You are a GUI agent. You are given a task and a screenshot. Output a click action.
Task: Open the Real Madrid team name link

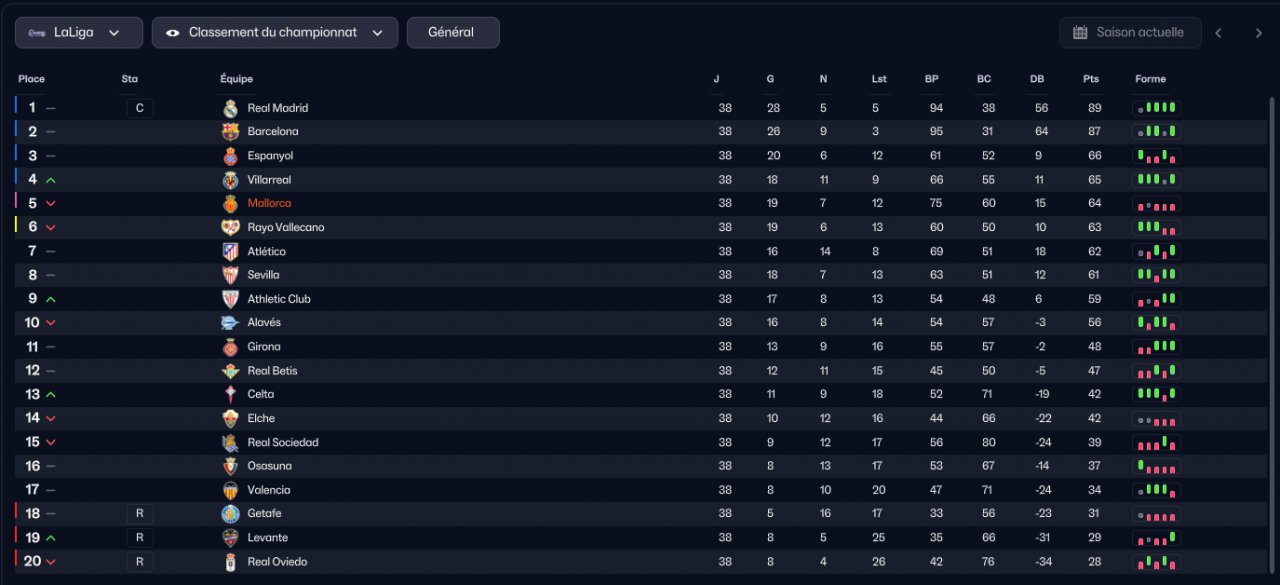click(x=278, y=108)
